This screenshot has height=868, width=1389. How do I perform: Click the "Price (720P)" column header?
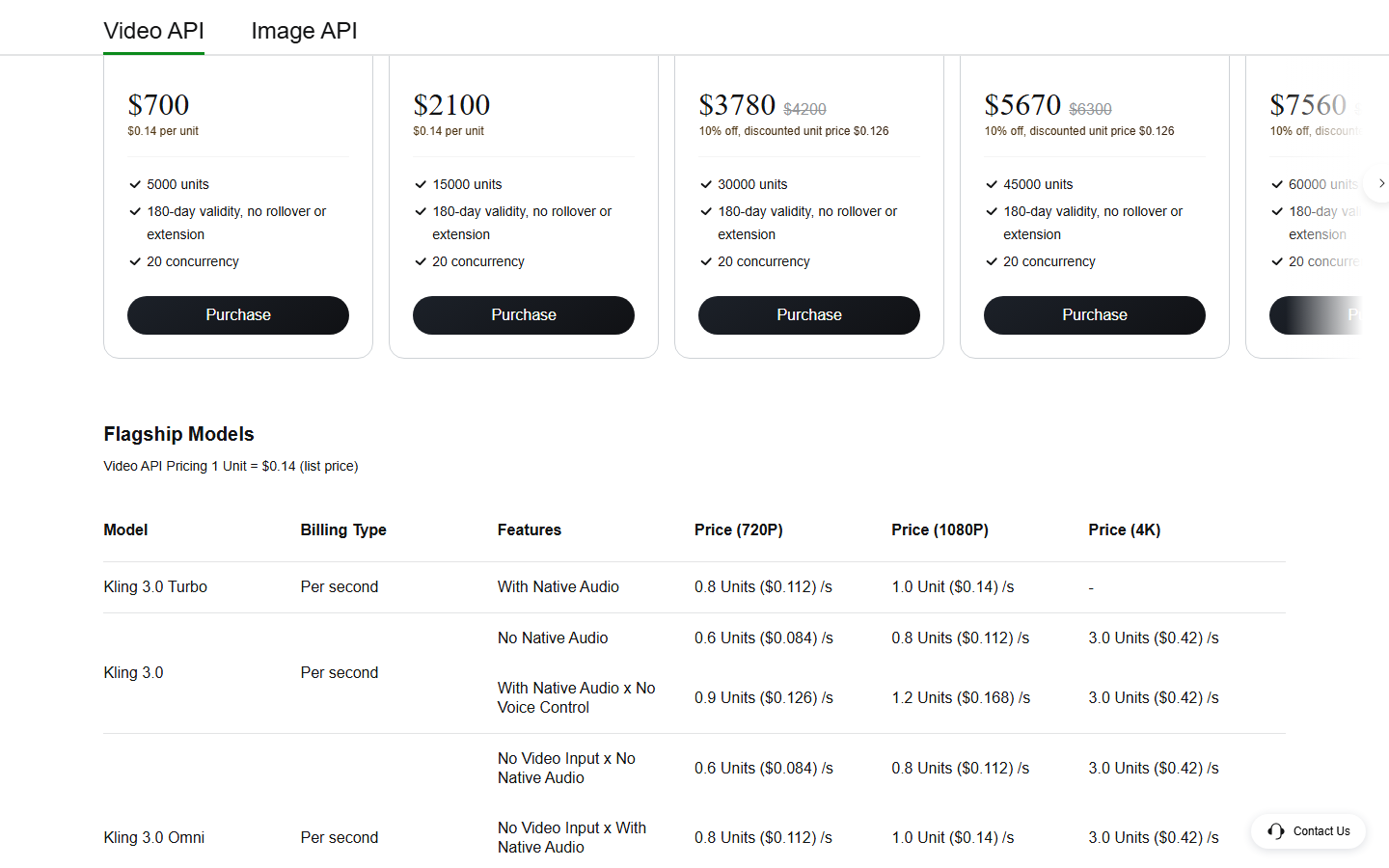click(x=739, y=529)
